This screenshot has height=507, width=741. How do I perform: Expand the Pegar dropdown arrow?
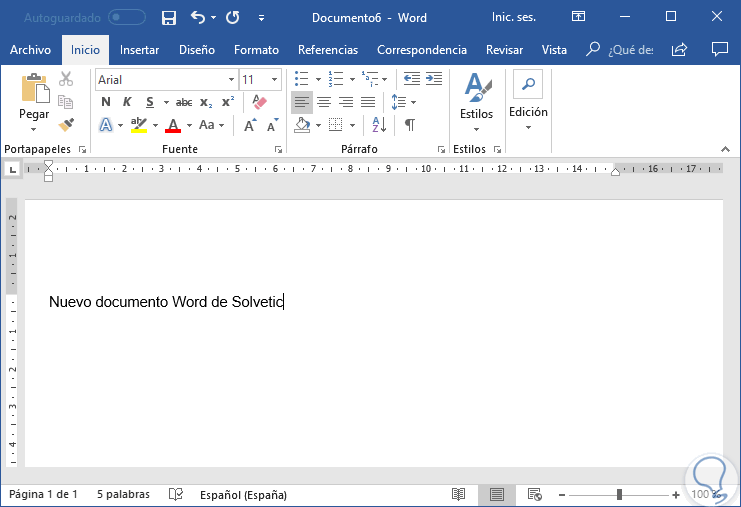coord(34,129)
